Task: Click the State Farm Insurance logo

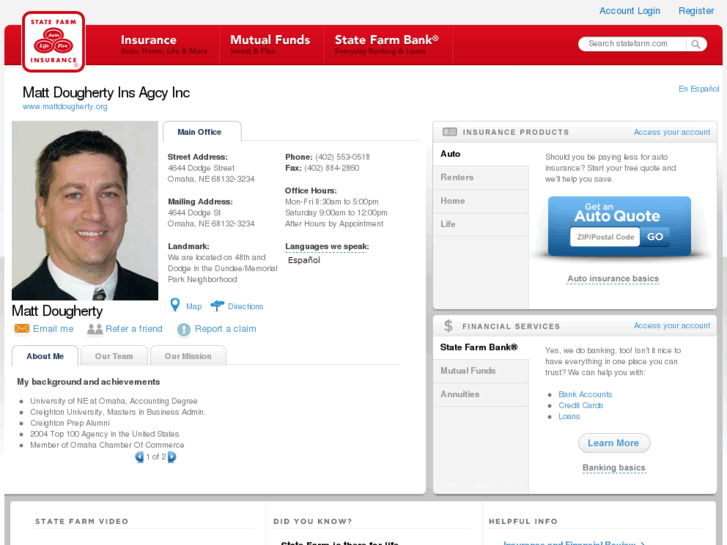Action: click(53, 42)
